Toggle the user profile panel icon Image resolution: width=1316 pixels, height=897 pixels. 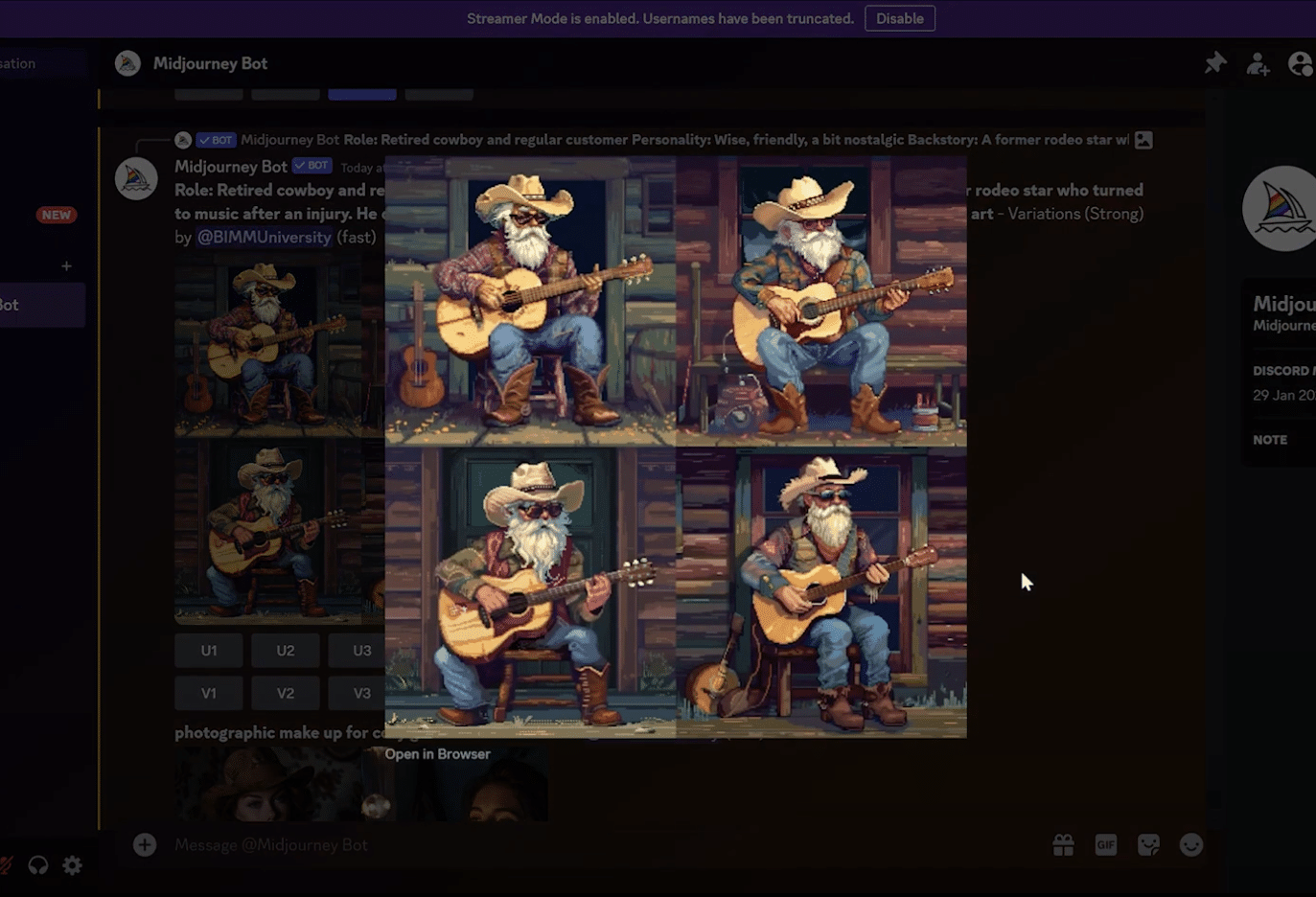[x=1301, y=64]
